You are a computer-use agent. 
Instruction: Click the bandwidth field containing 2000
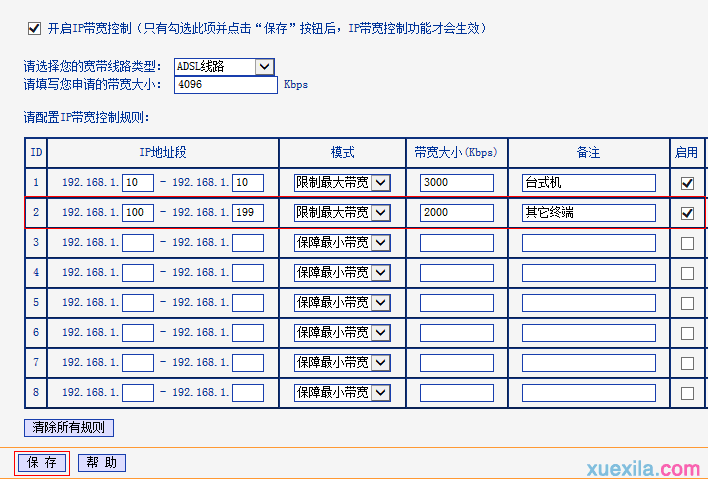click(457, 212)
